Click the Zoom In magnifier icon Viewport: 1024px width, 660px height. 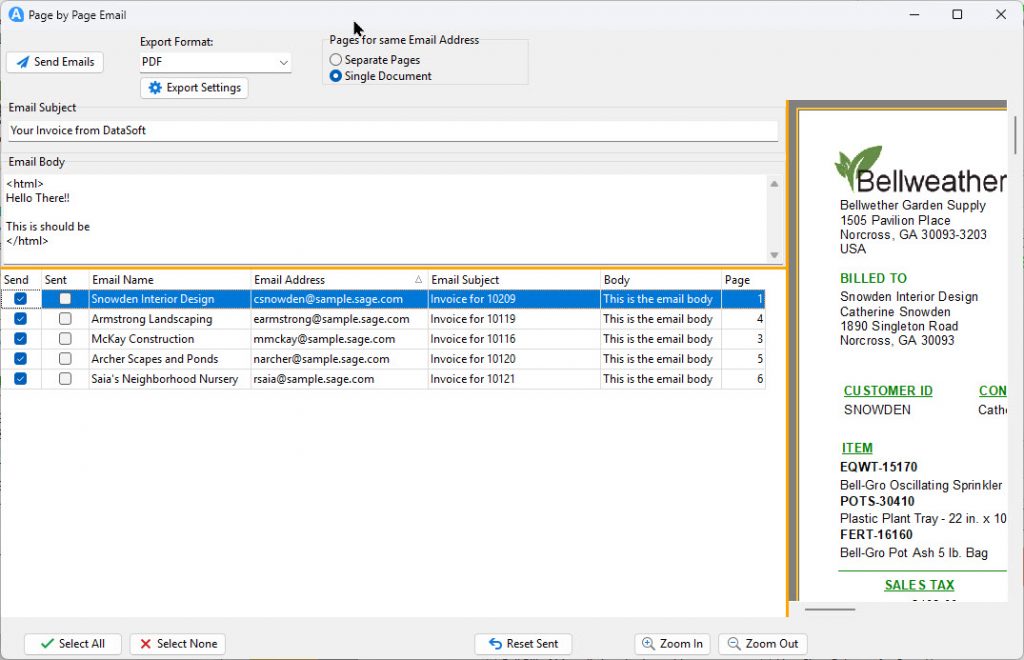[651, 643]
